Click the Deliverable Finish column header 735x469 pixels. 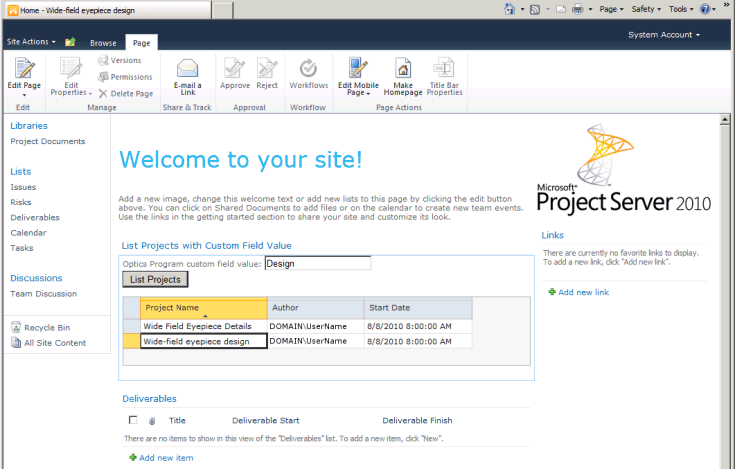tap(417, 420)
